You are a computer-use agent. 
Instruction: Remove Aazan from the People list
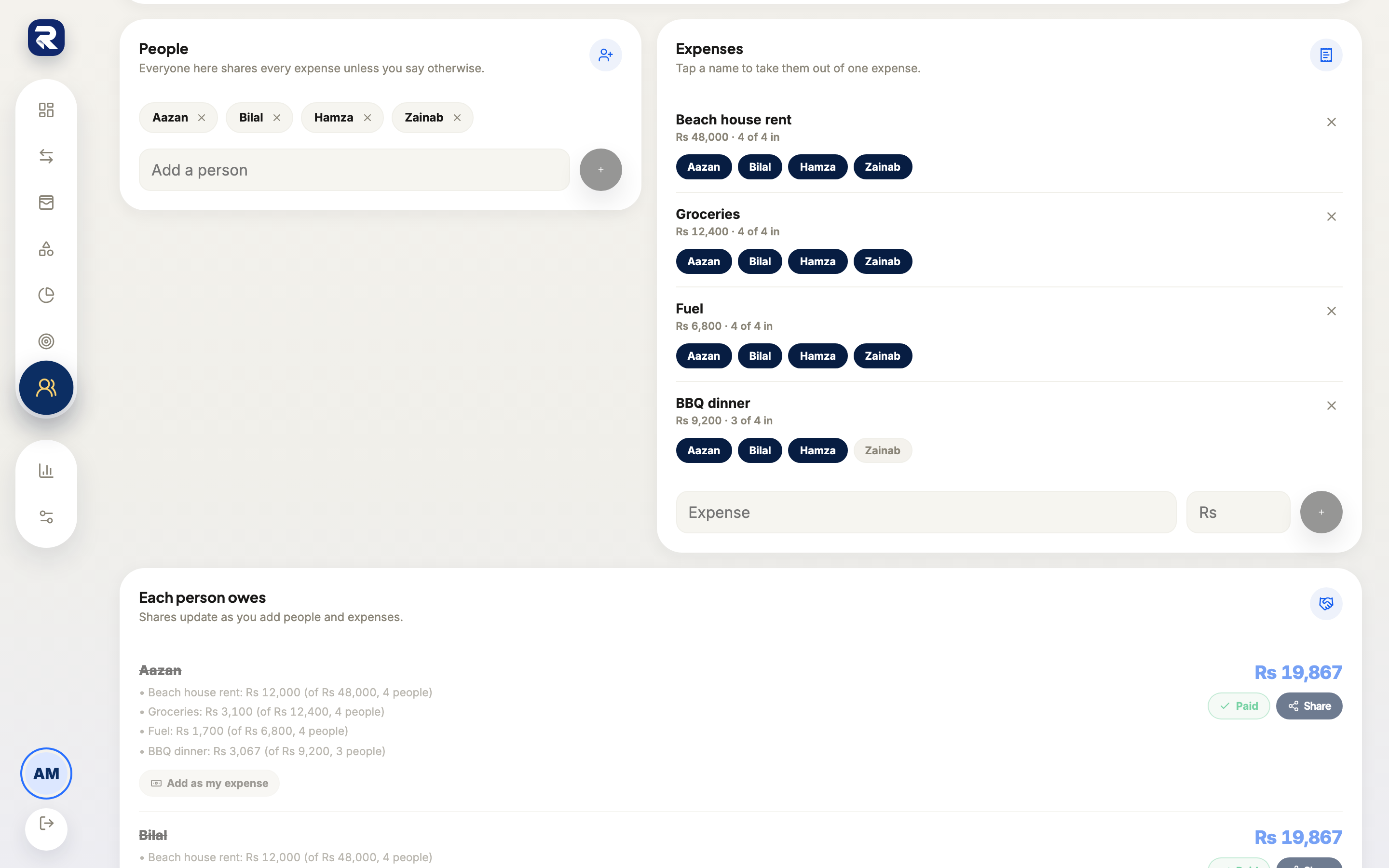(x=202, y=118)
